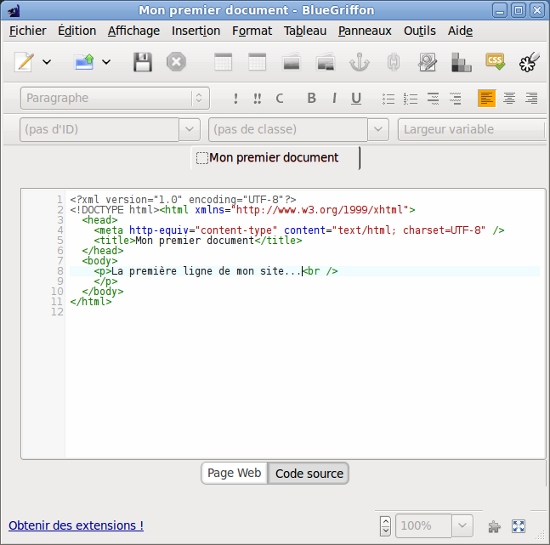Switch to Code source view
Screen dimensions: 550x545
point(309,473)
